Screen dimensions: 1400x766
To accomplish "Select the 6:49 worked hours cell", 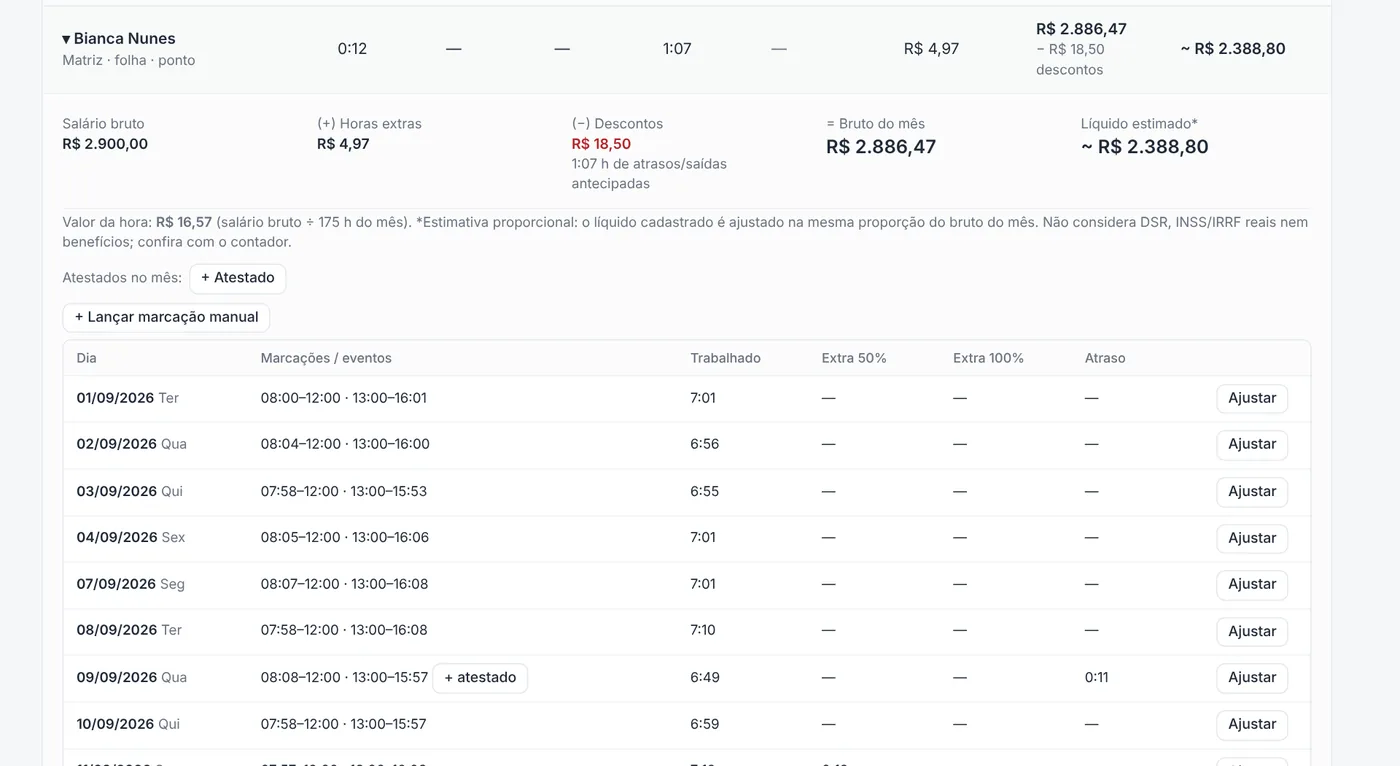I will coord(704,677).
